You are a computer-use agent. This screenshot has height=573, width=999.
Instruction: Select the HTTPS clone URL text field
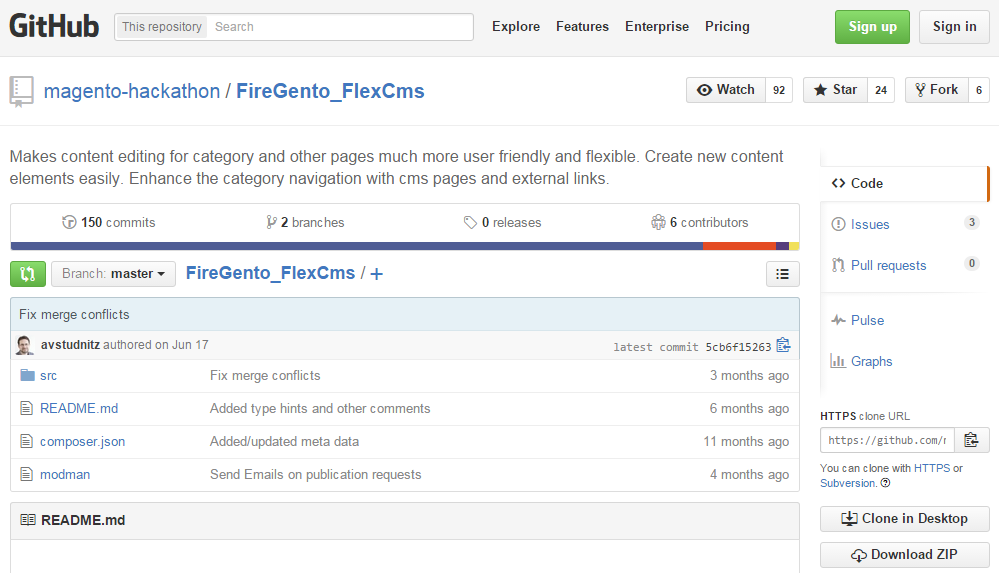887,440
